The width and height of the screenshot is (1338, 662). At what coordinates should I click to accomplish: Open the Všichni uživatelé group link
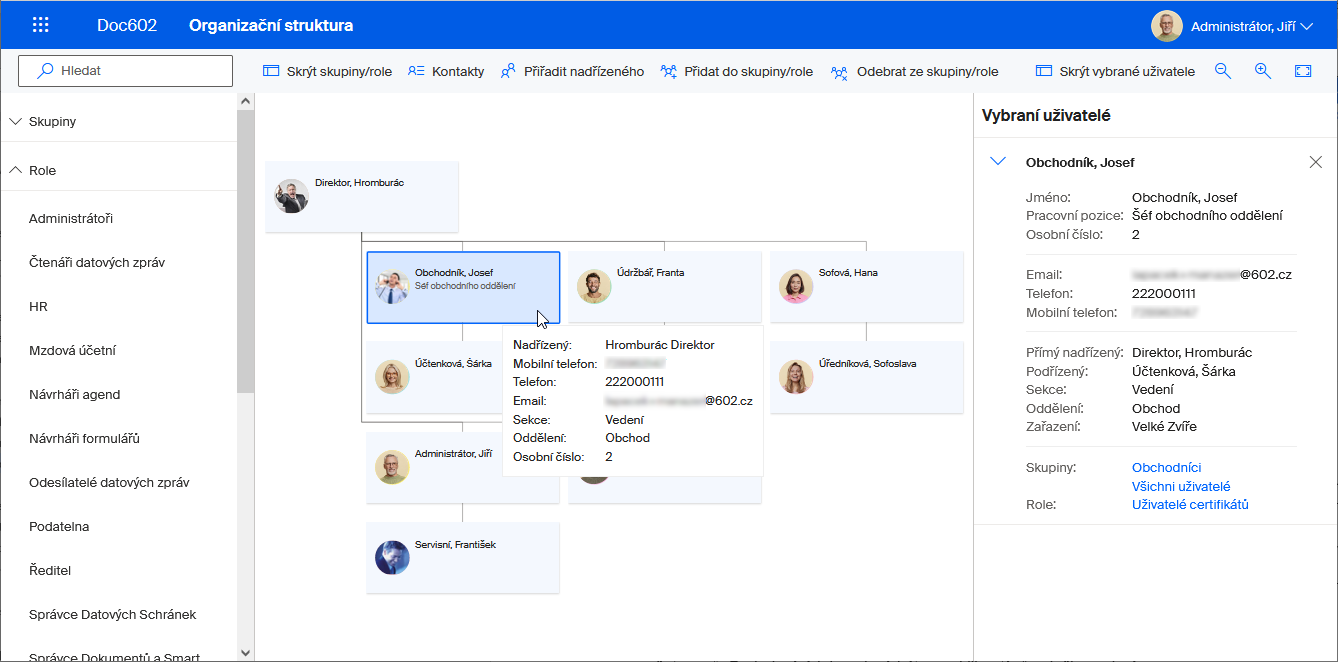1181,486
